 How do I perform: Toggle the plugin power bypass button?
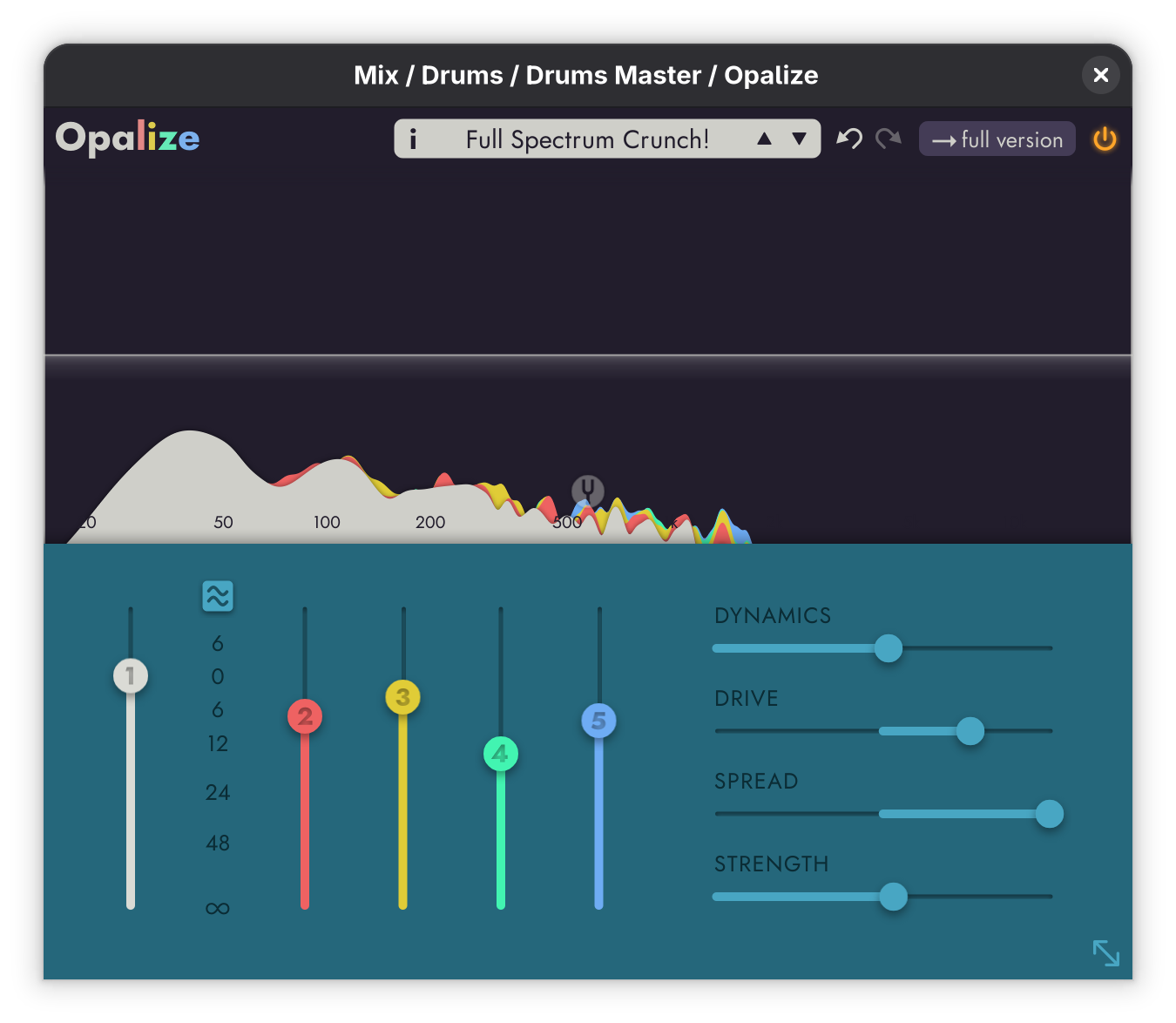click(1105, 139)
